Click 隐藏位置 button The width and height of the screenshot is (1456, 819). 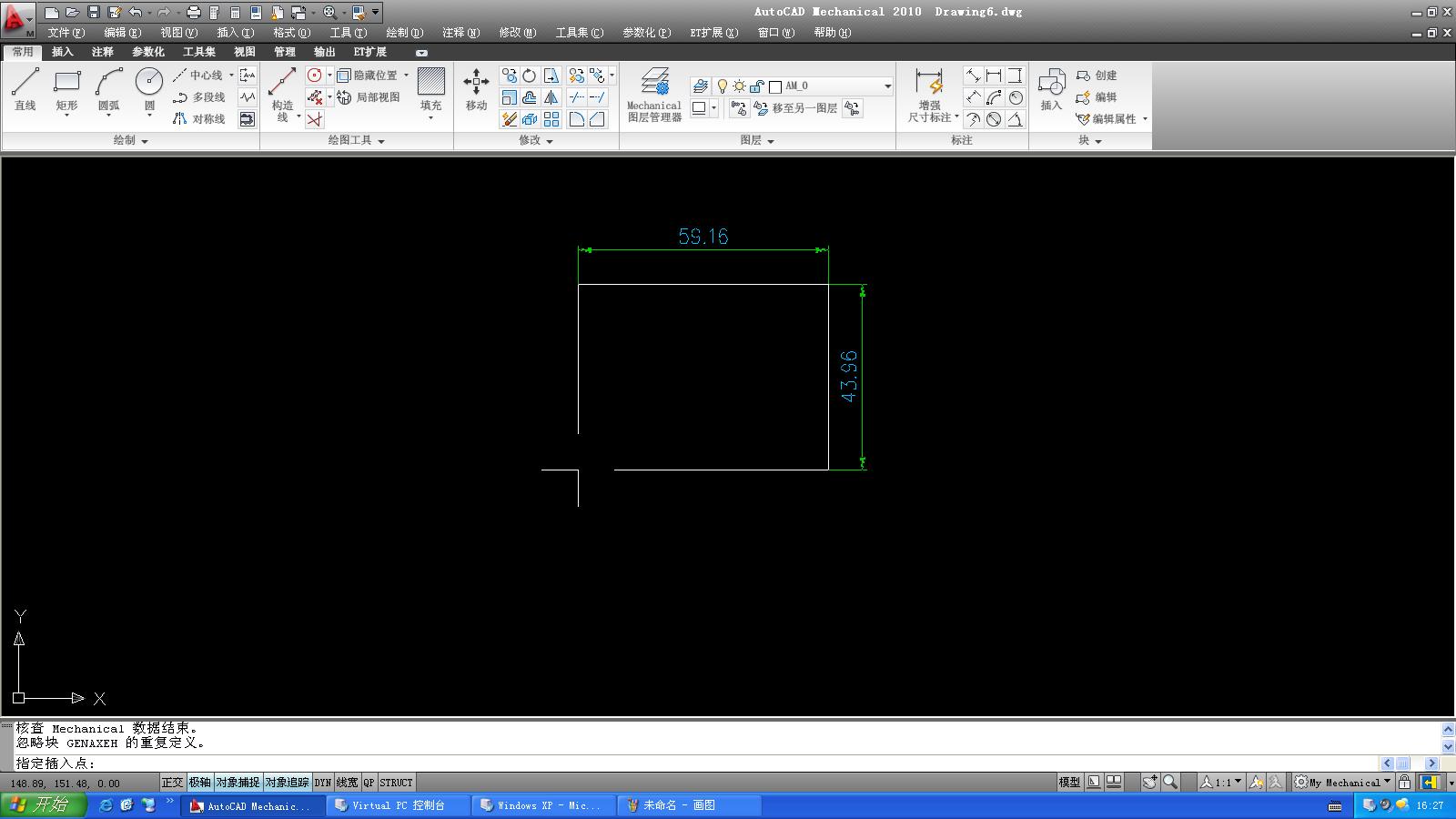tap(368, 76)
